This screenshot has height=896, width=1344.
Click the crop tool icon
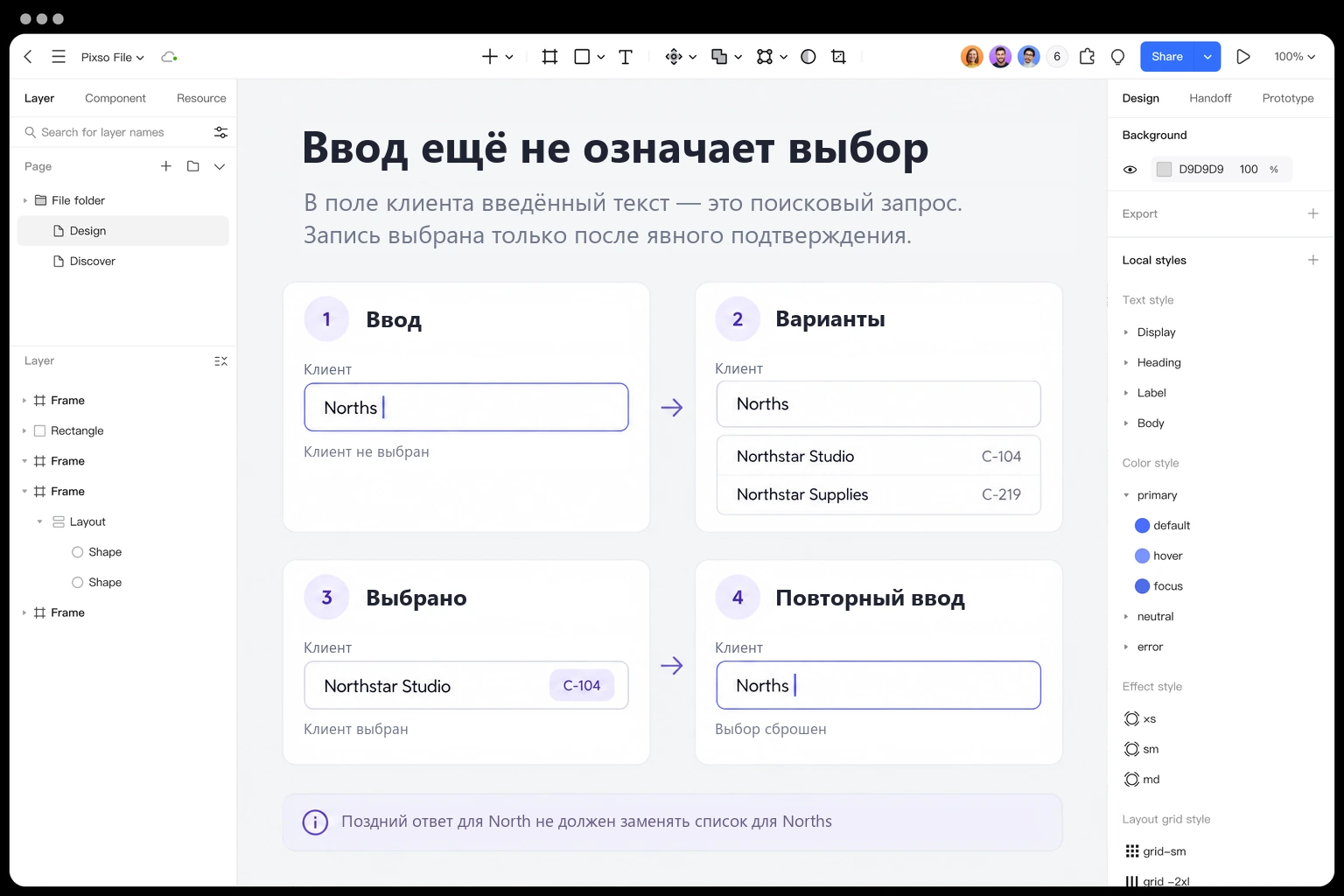point(838,57)
